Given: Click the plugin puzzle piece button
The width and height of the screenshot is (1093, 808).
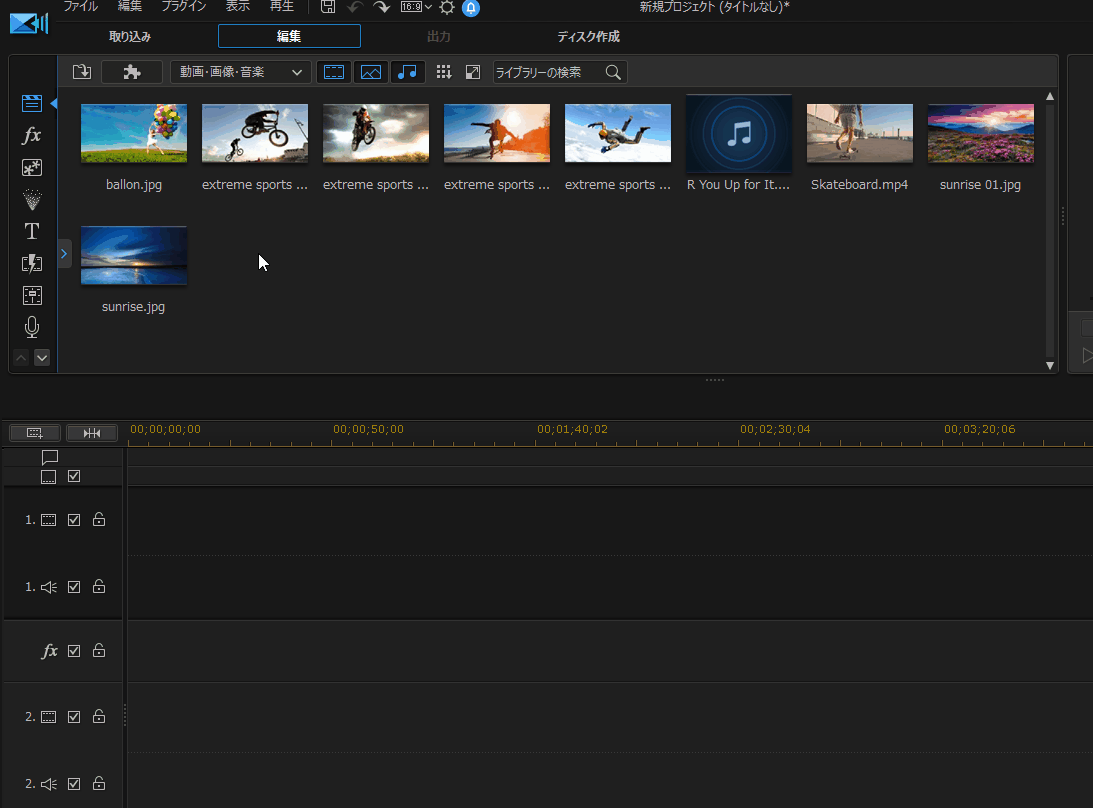Looking at the screenshot, I should [x=132, y=72].
